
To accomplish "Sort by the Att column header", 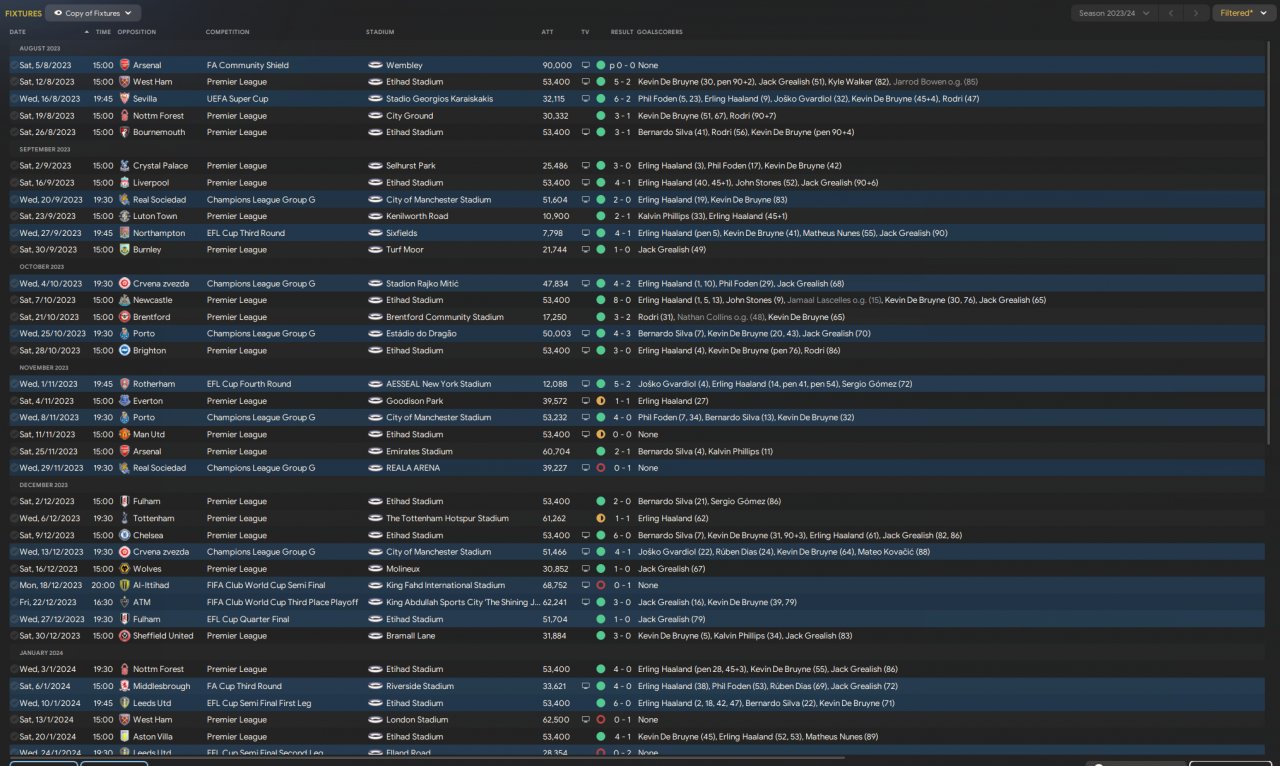I will point(547,32).
